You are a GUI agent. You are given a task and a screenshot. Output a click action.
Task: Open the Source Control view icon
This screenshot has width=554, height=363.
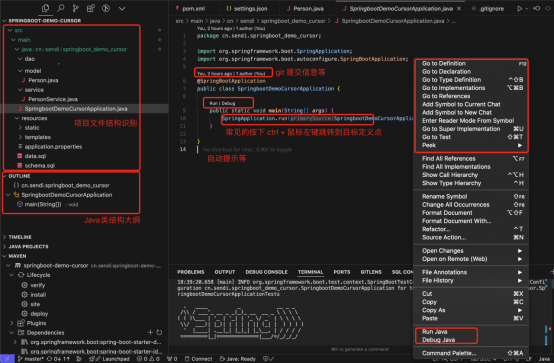click(x=76, y=8)
